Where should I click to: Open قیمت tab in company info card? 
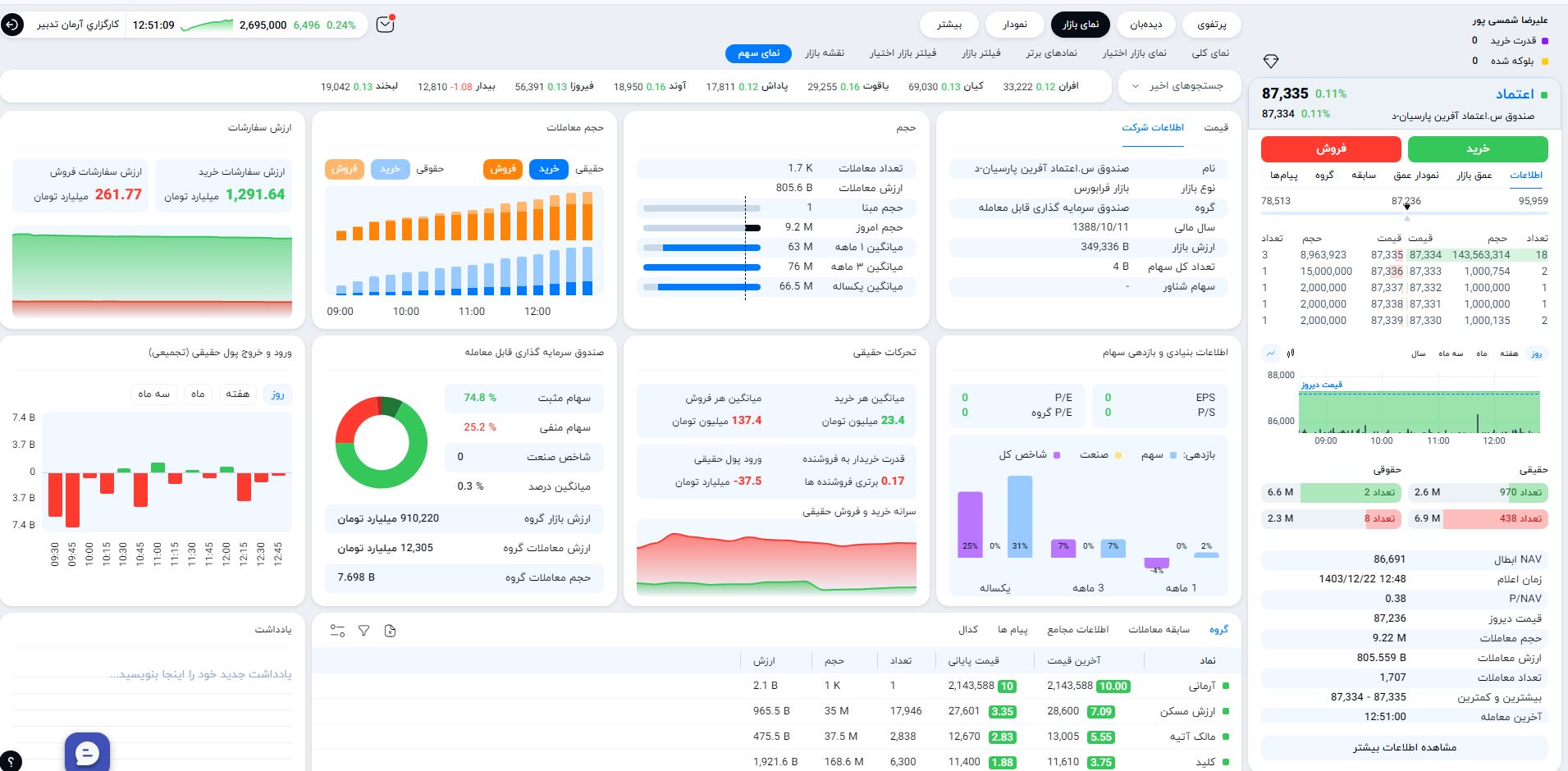click(1216, 128)
